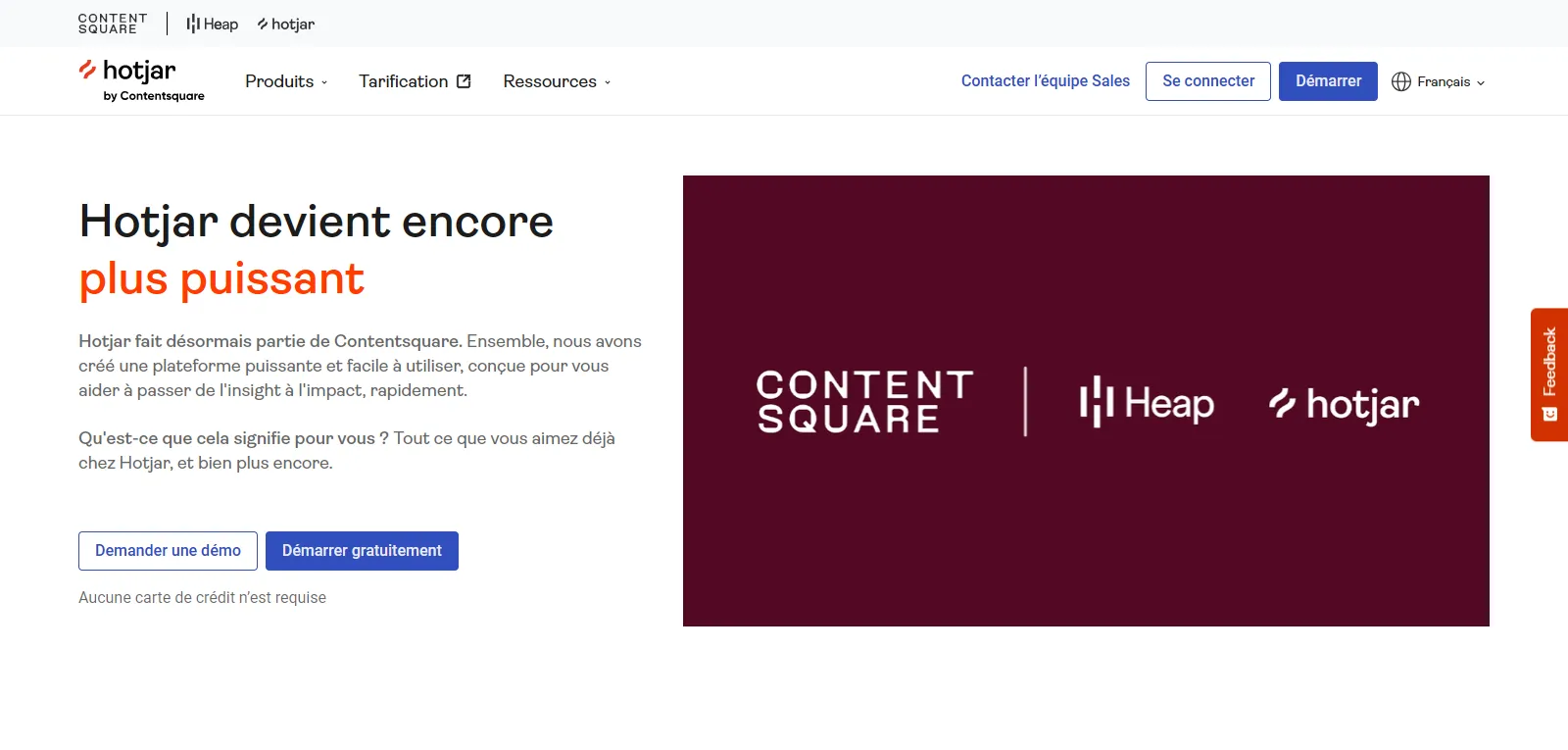Click the large Heap logo in the banner
The image size is (1568, 750).
(1147, 402)
